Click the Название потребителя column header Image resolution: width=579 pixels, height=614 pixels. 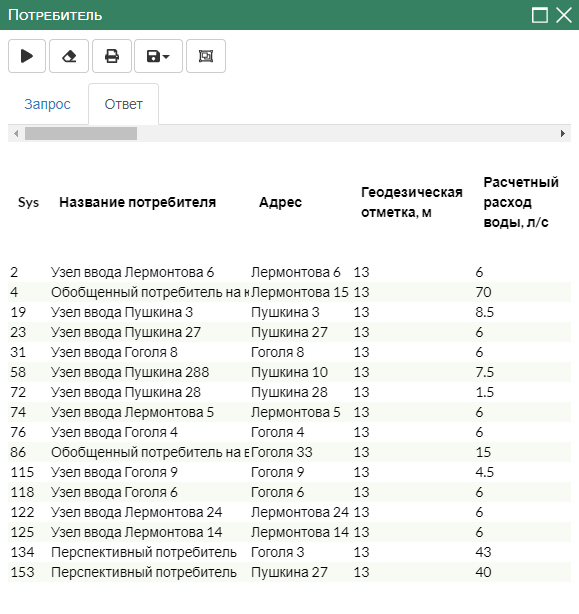(x=137, y=202)
